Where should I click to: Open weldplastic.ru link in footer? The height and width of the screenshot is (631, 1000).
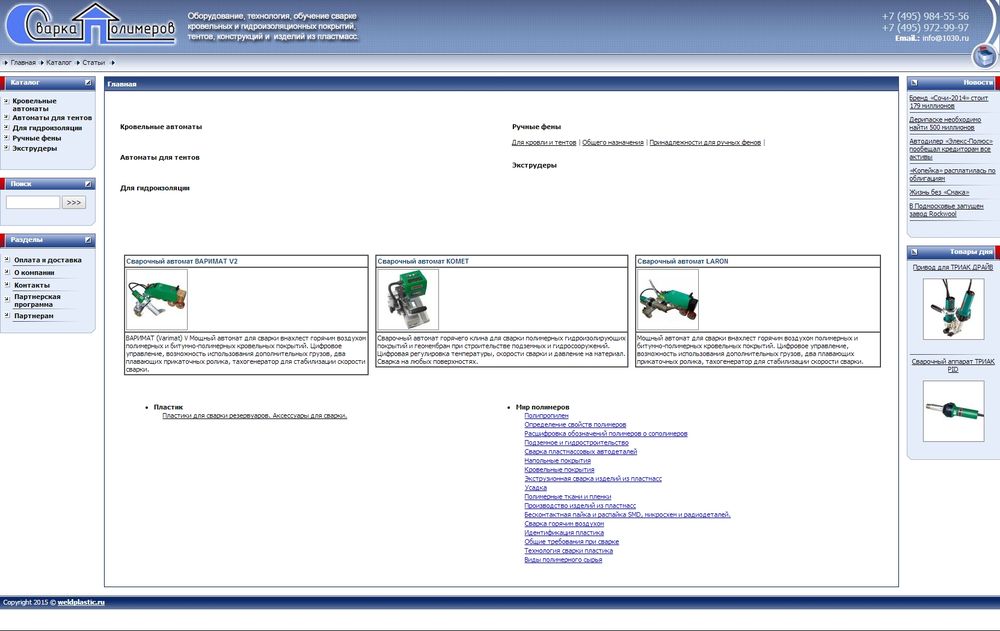tap(81, 602)
